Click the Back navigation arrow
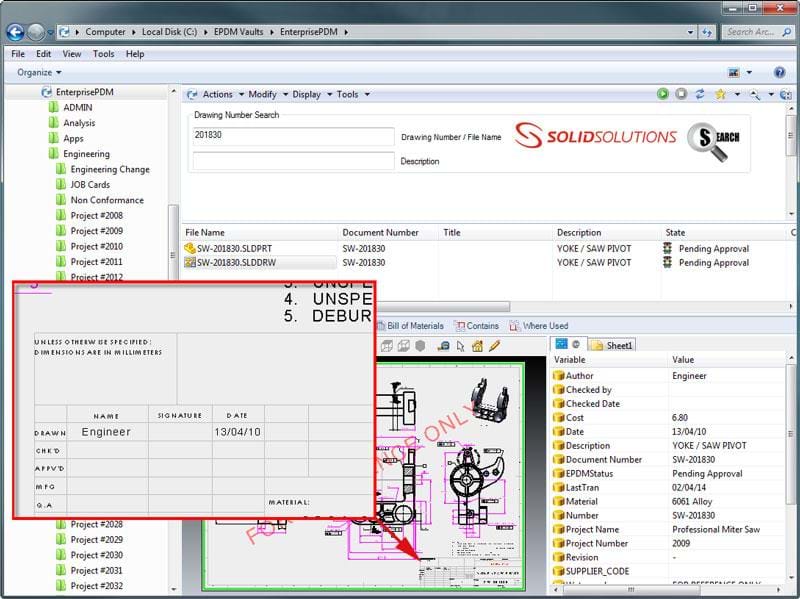 pyautogui.click(x=17, y=32)
